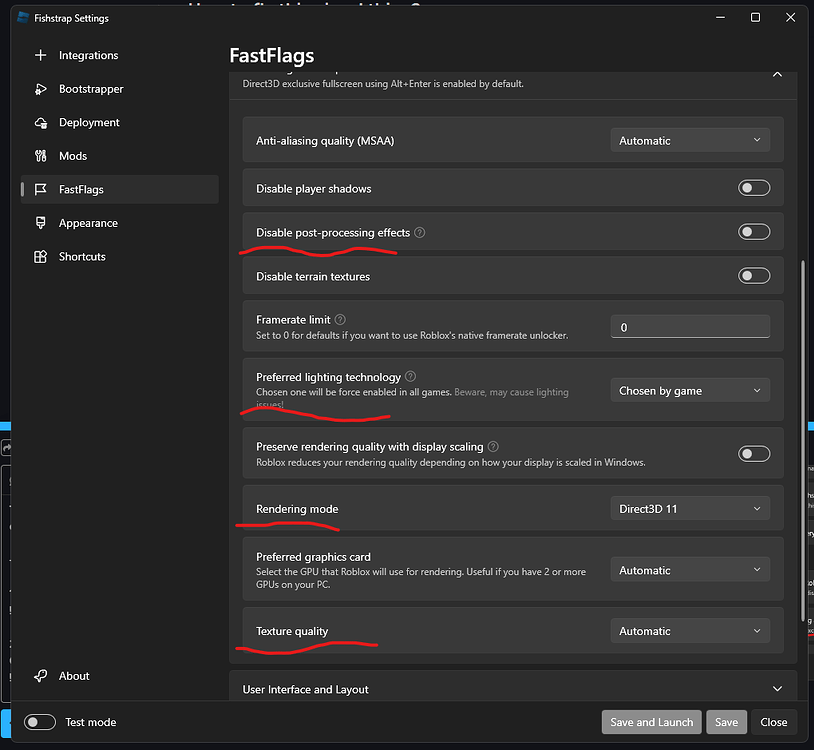Open the Integrations page
Image resolution: width=814 pixels, height=750 pixels.
point(119,55)
